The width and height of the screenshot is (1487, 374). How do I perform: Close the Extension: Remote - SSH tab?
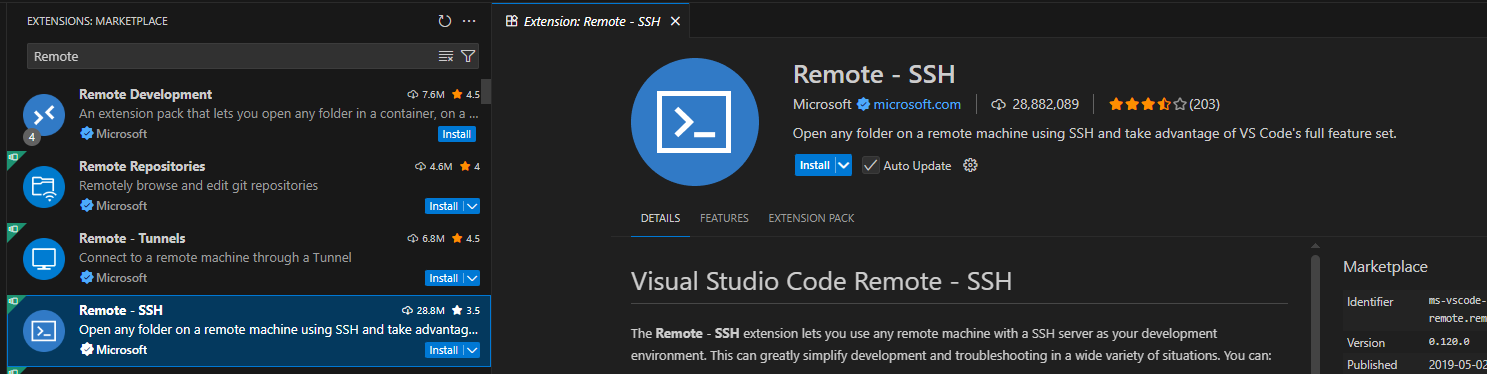(x=675, y=21)
